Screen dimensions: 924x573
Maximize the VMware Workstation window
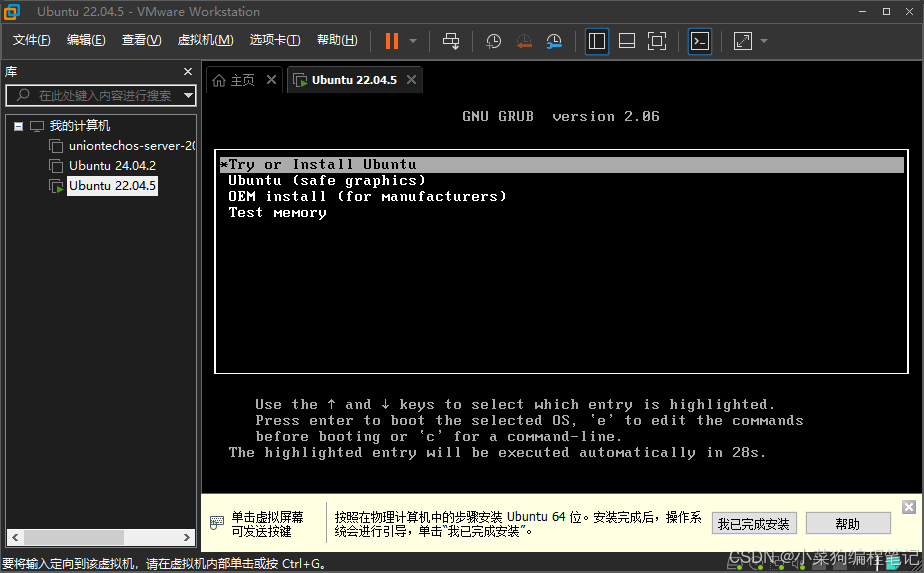tap(886, 11)
